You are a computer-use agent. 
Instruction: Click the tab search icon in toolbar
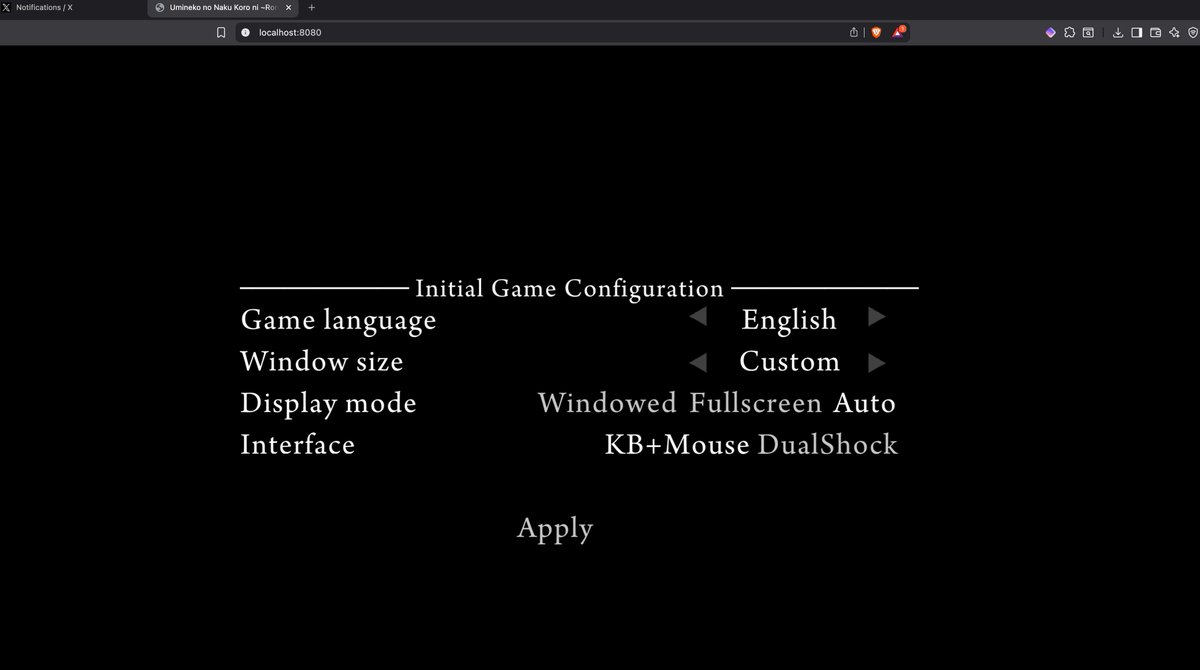(x=1088, y=32)
